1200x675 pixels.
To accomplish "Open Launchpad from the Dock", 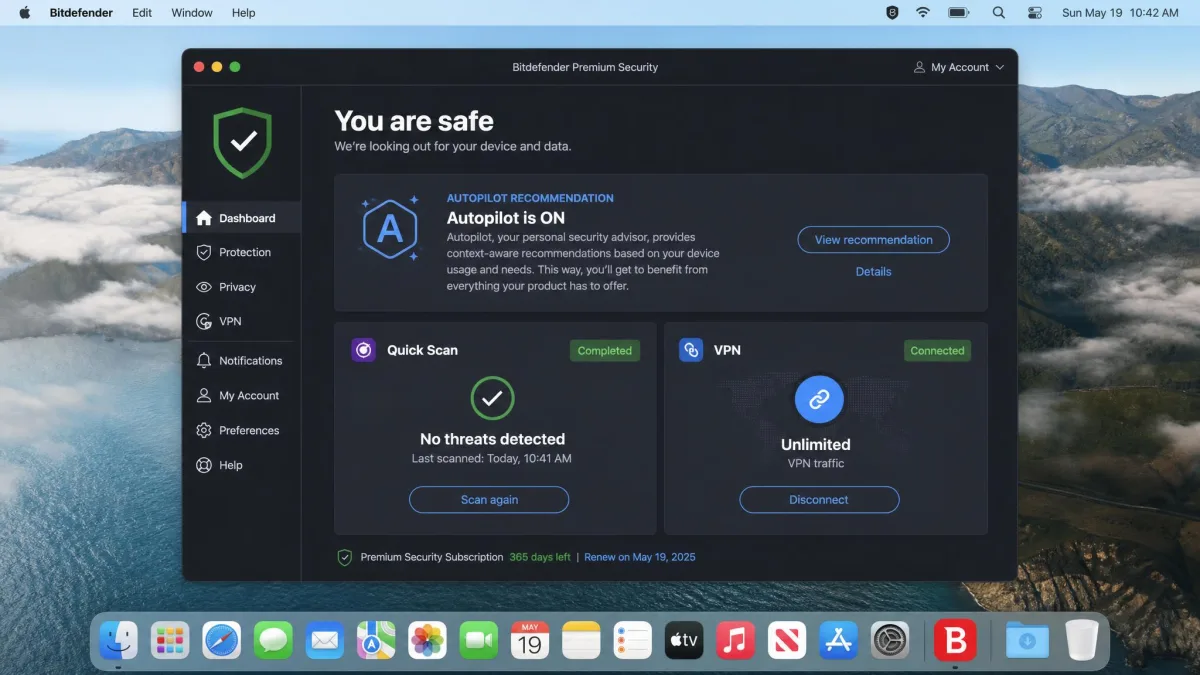I will pyautogui.click(x=170, y=640).
